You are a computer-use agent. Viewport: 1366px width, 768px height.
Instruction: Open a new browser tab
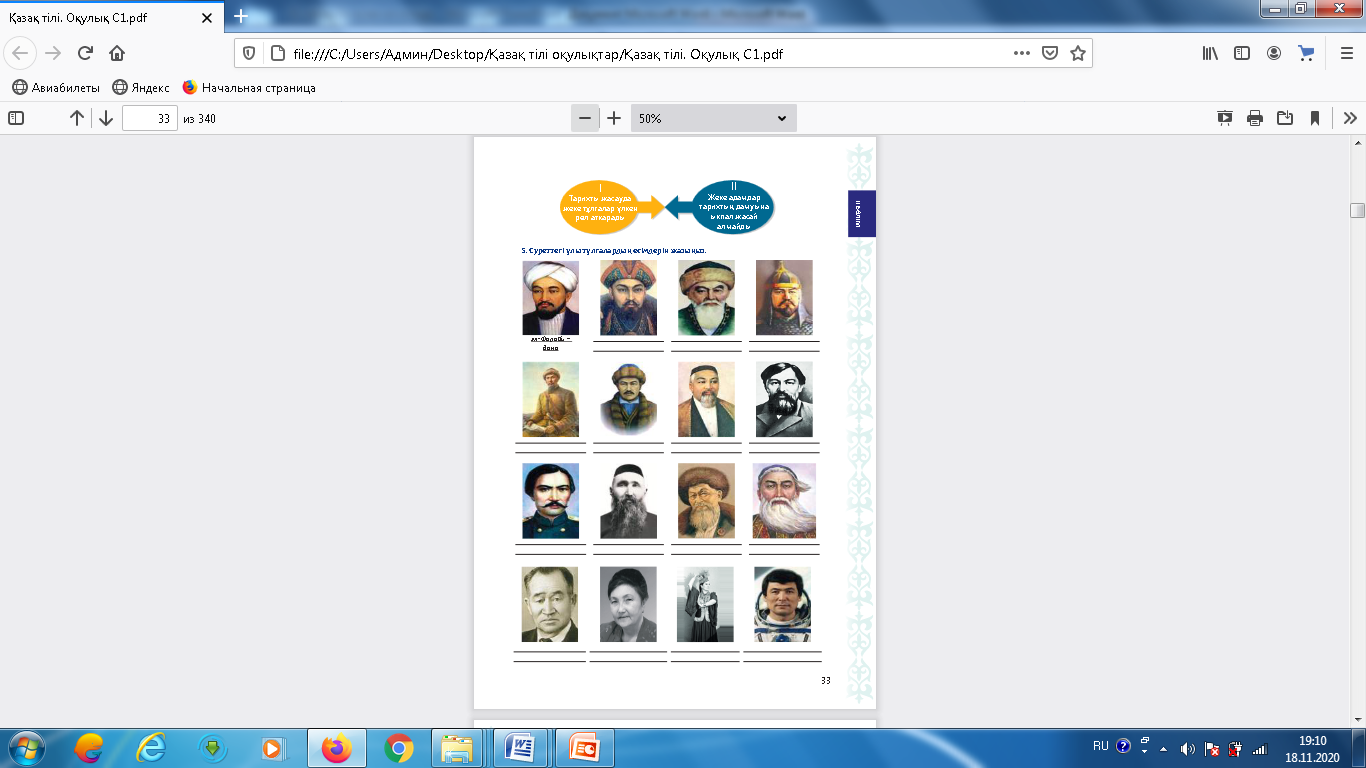tap(240, 17)
